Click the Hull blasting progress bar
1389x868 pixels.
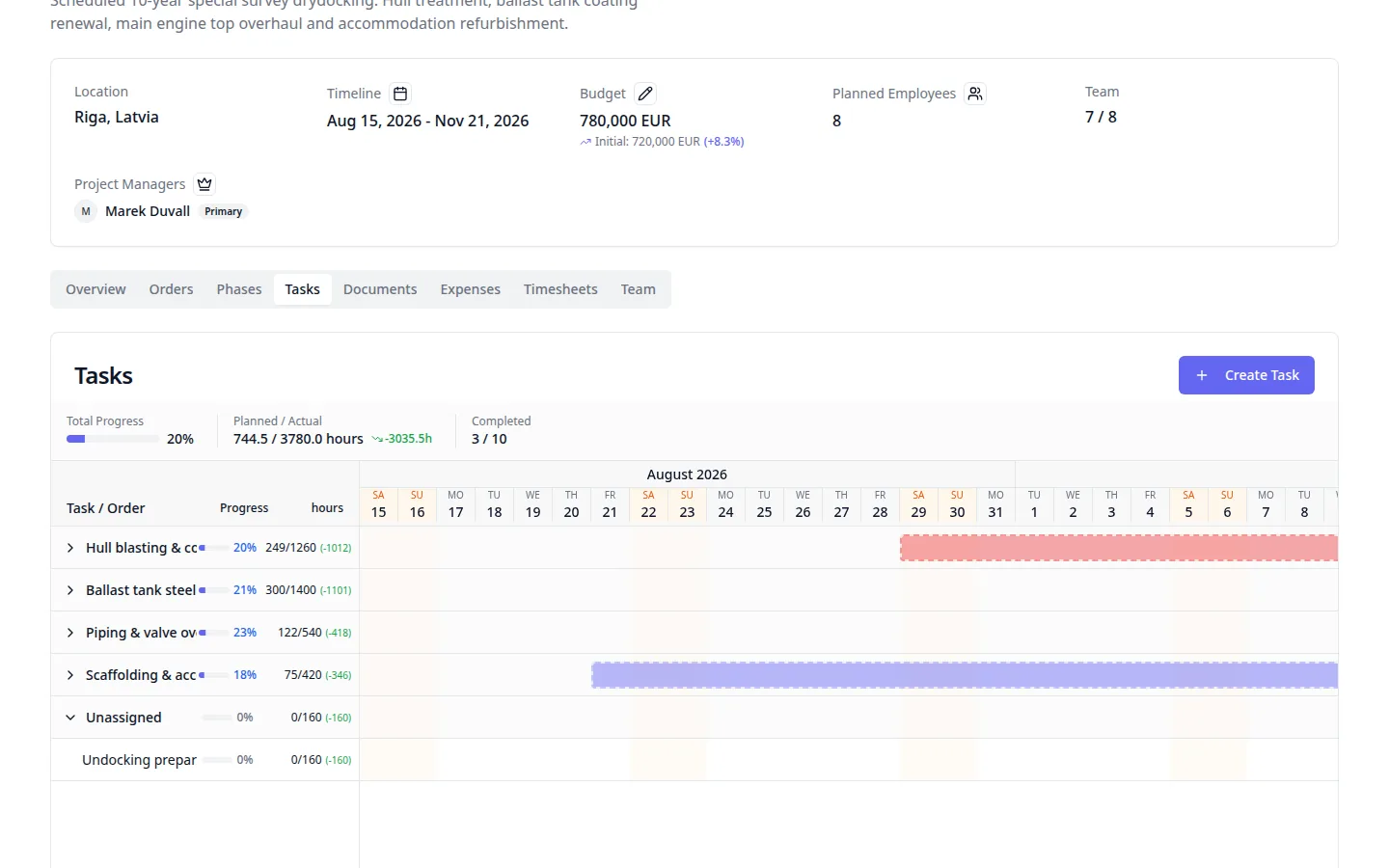tap(214, 548)
